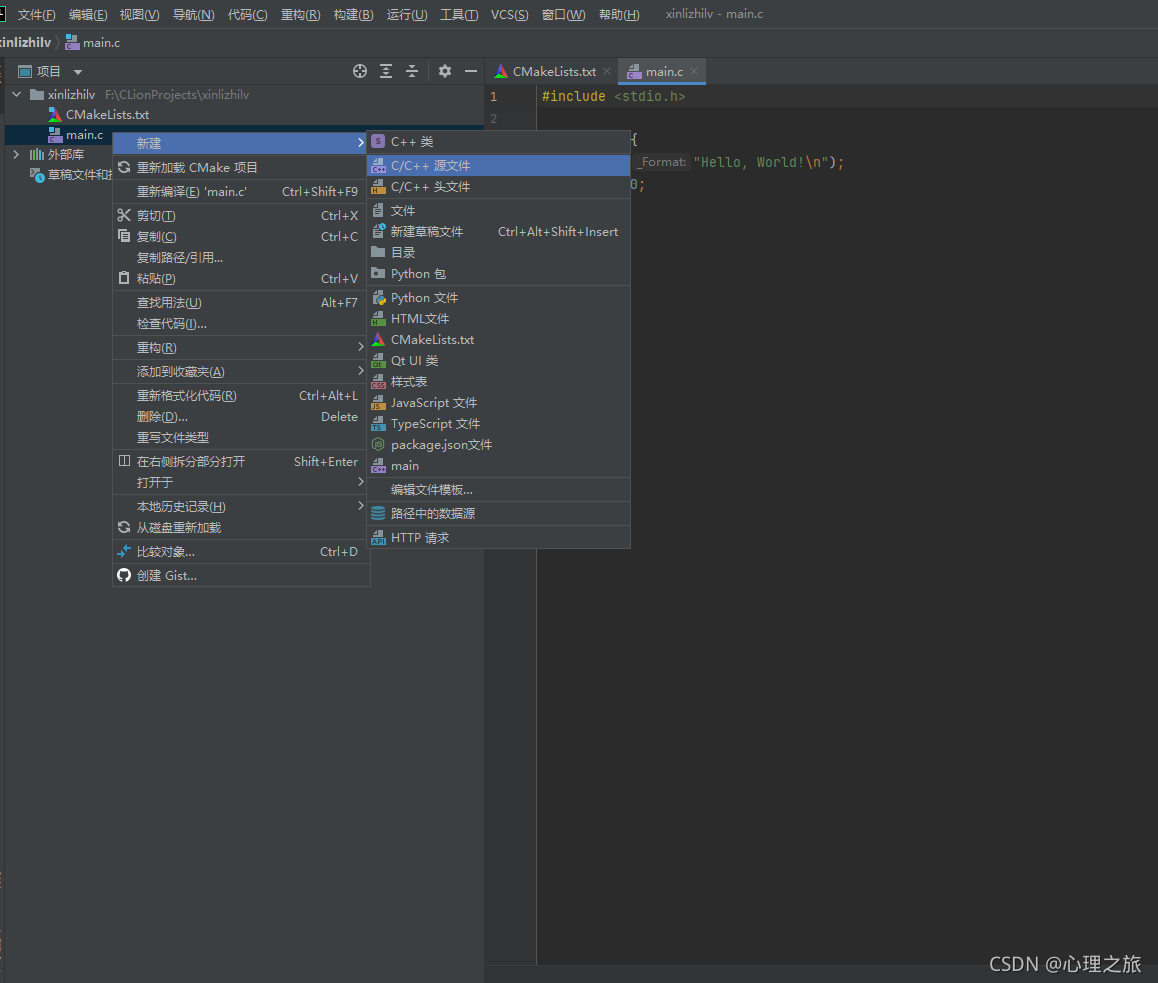Select main.c in the project tree
Viewport: 1158px width, 983px height.
pos(84,134)
